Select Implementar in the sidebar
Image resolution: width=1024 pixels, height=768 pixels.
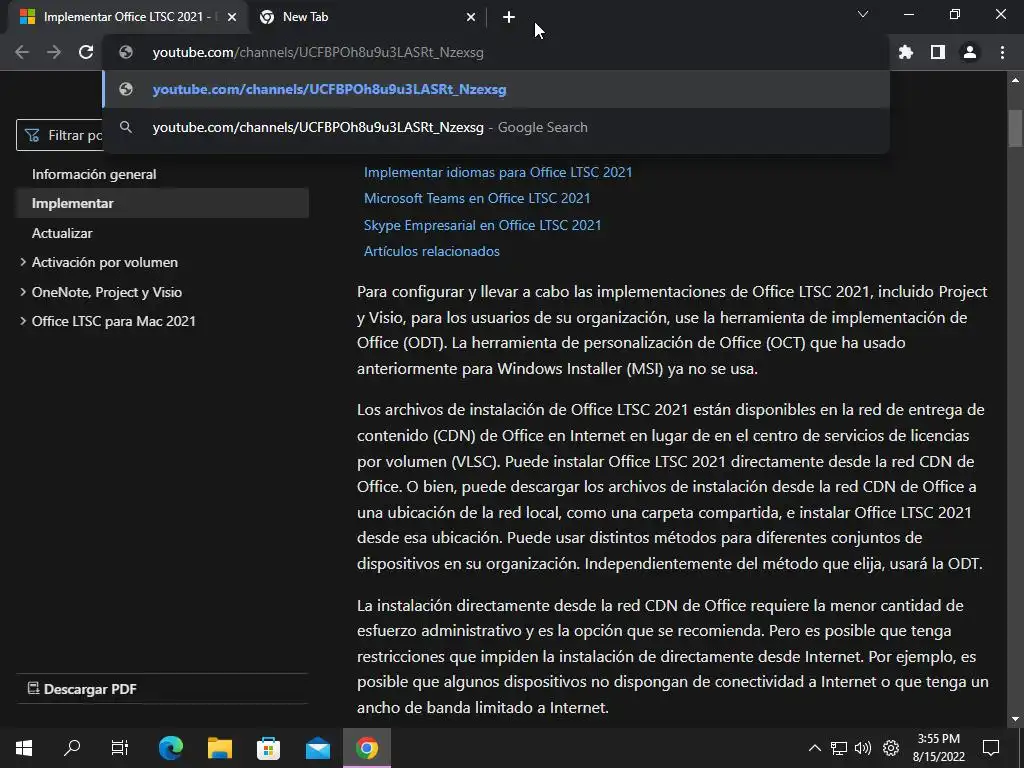162,203
